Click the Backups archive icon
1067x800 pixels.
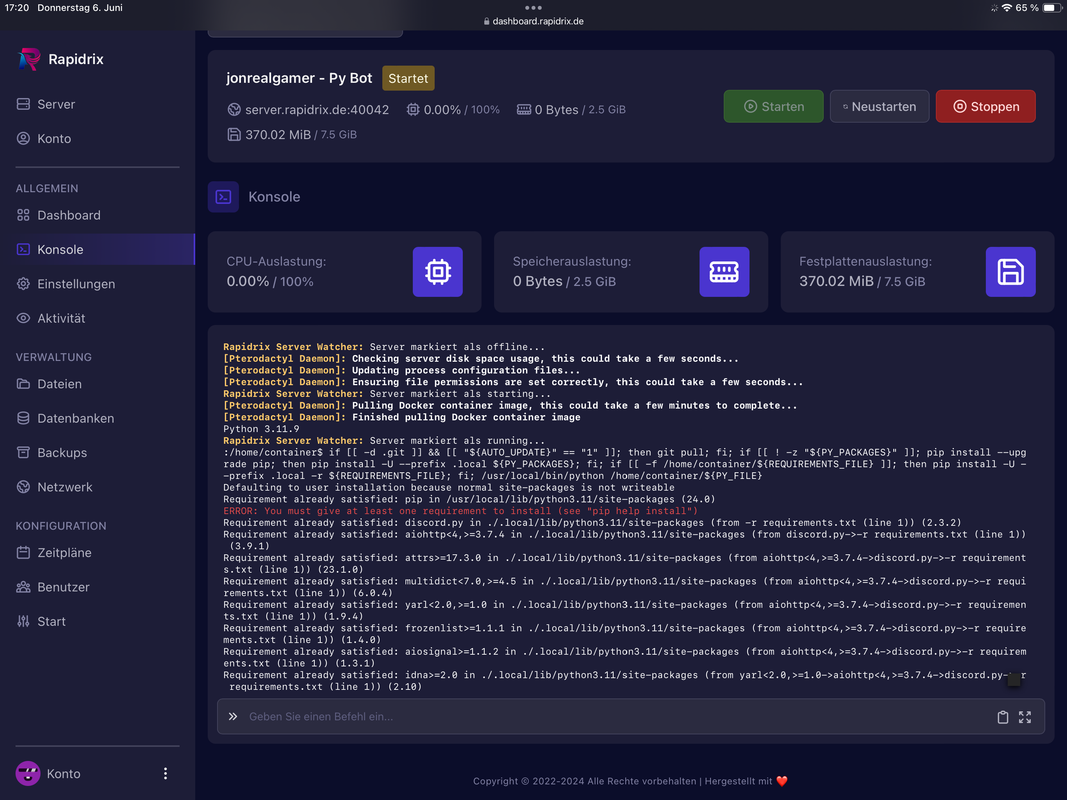pyautogui.click(x=23, y=452)
